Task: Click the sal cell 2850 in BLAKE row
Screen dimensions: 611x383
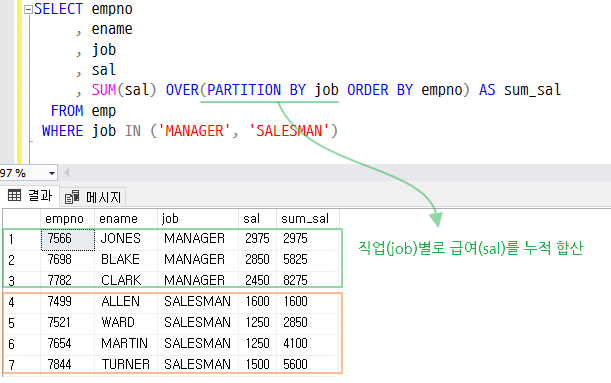Action: (x=257, y=260)
